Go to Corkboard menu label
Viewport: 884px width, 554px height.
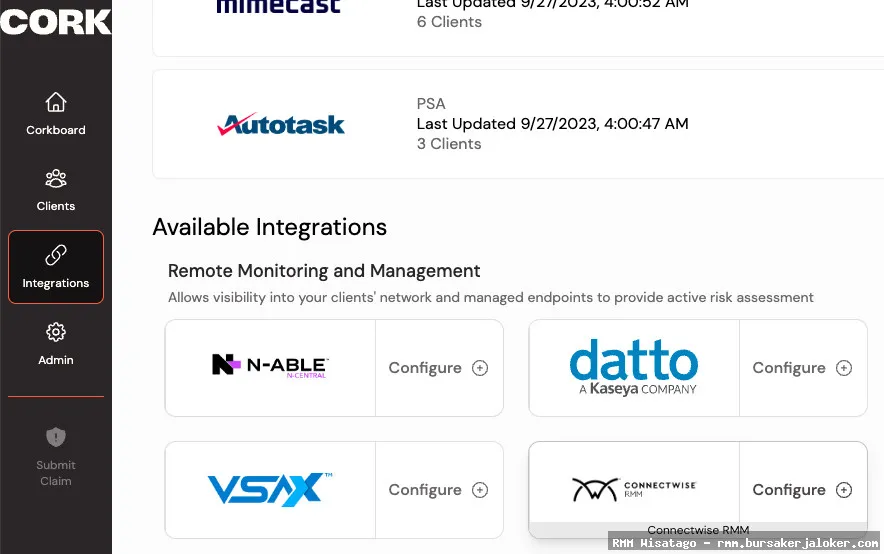tap(56, 130)
